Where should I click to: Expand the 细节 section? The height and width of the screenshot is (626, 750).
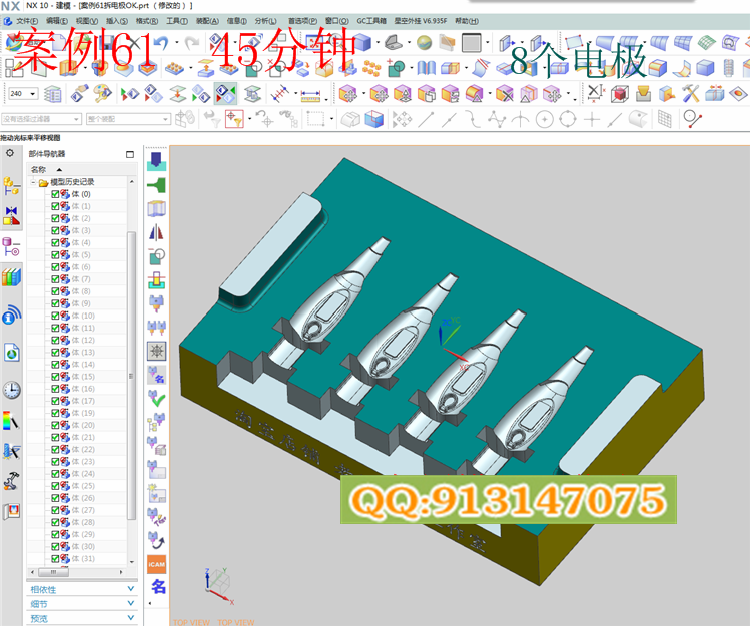pos(82,604)
